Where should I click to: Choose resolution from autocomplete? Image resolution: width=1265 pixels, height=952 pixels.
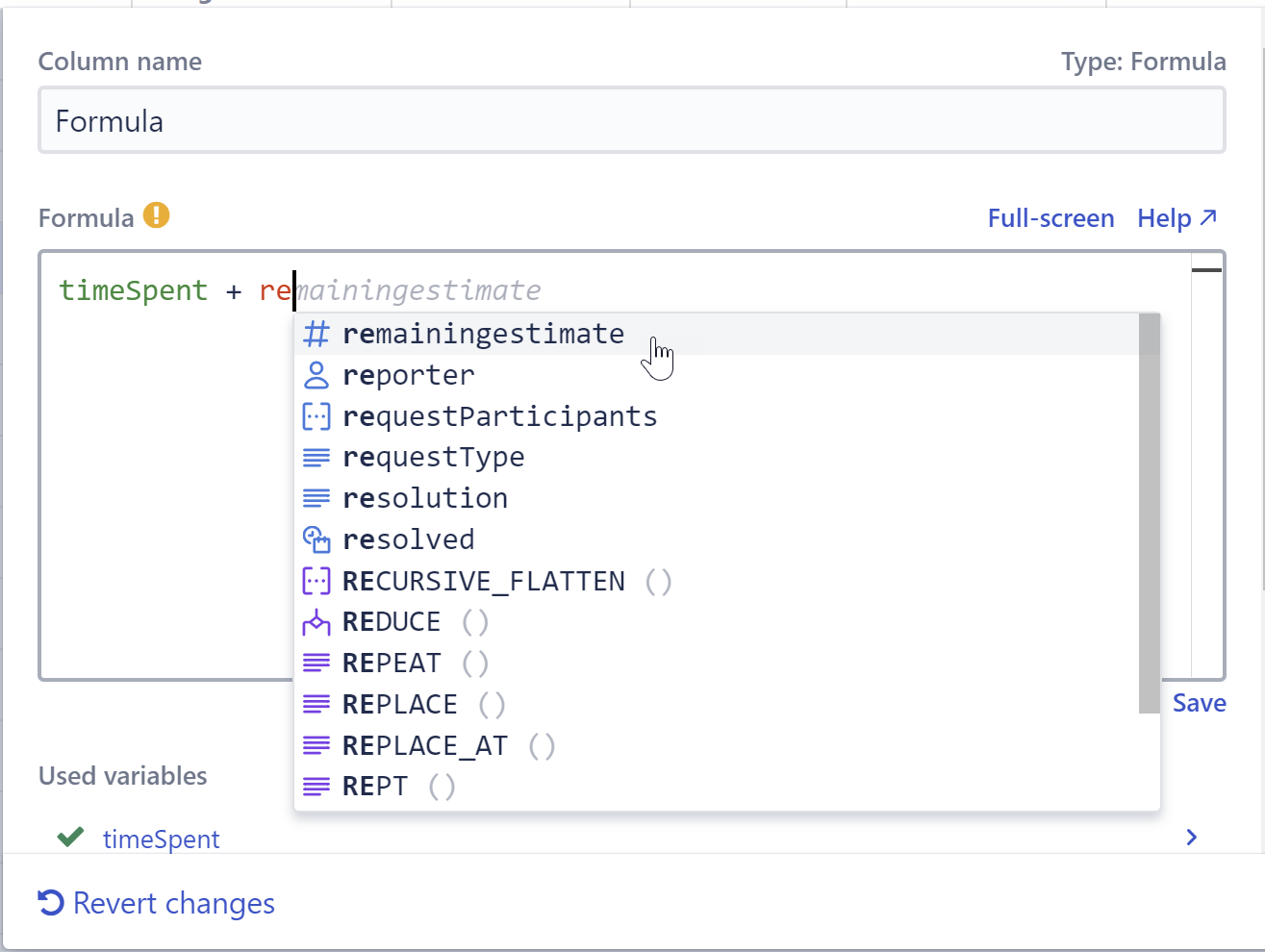pyautogui.click(x=716, y=498)
